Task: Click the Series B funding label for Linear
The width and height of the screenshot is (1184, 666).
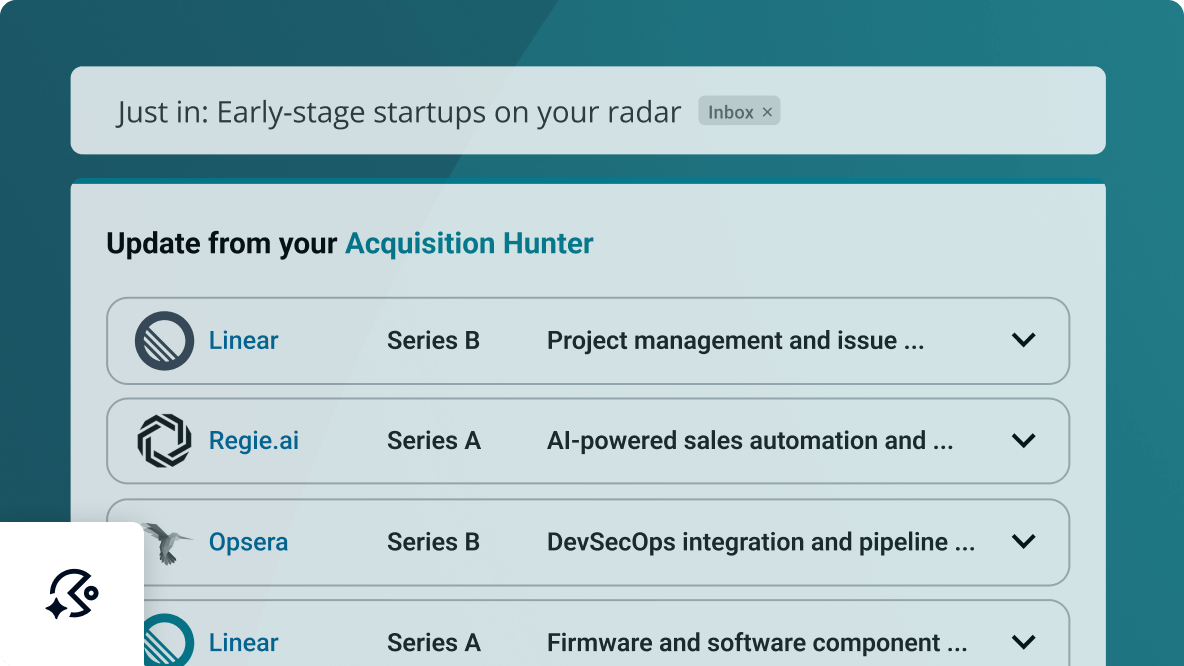Action: click(x=433, y=340)
